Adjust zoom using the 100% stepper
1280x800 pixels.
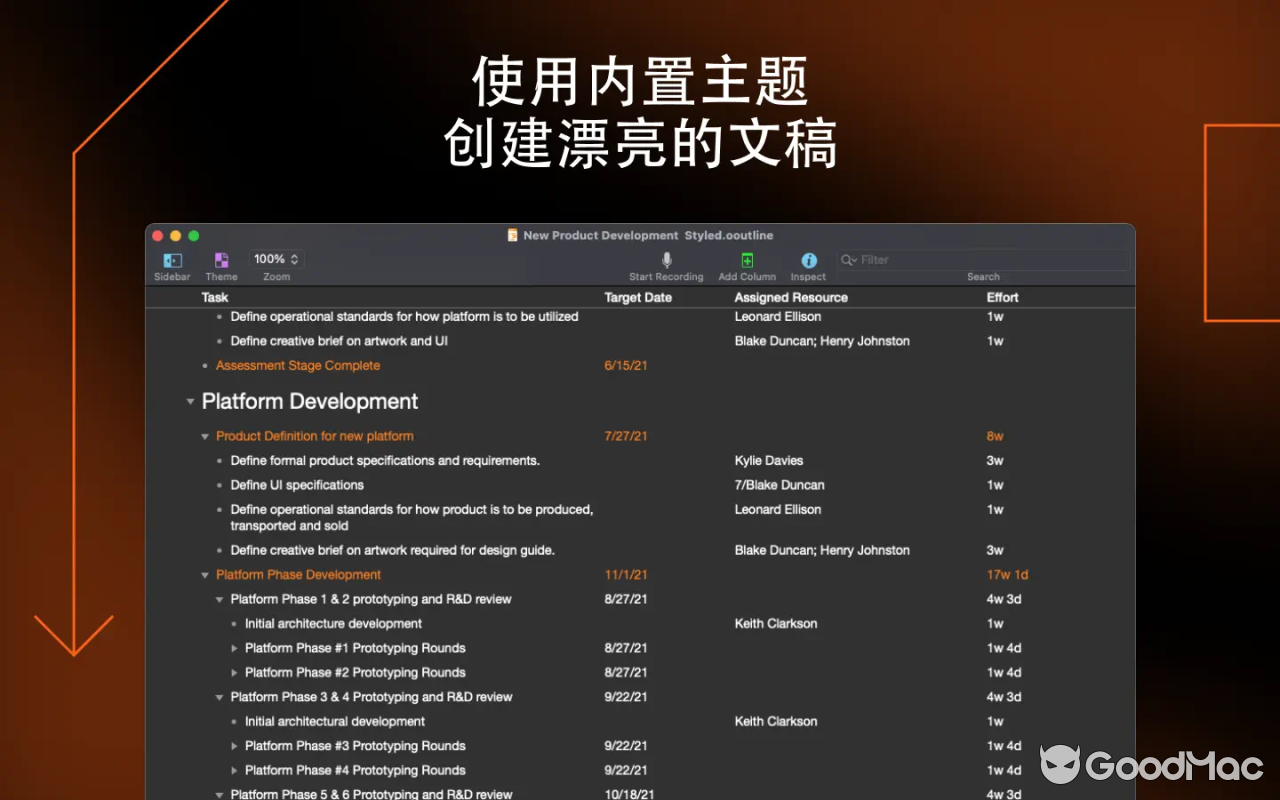[x=294, y=258]
